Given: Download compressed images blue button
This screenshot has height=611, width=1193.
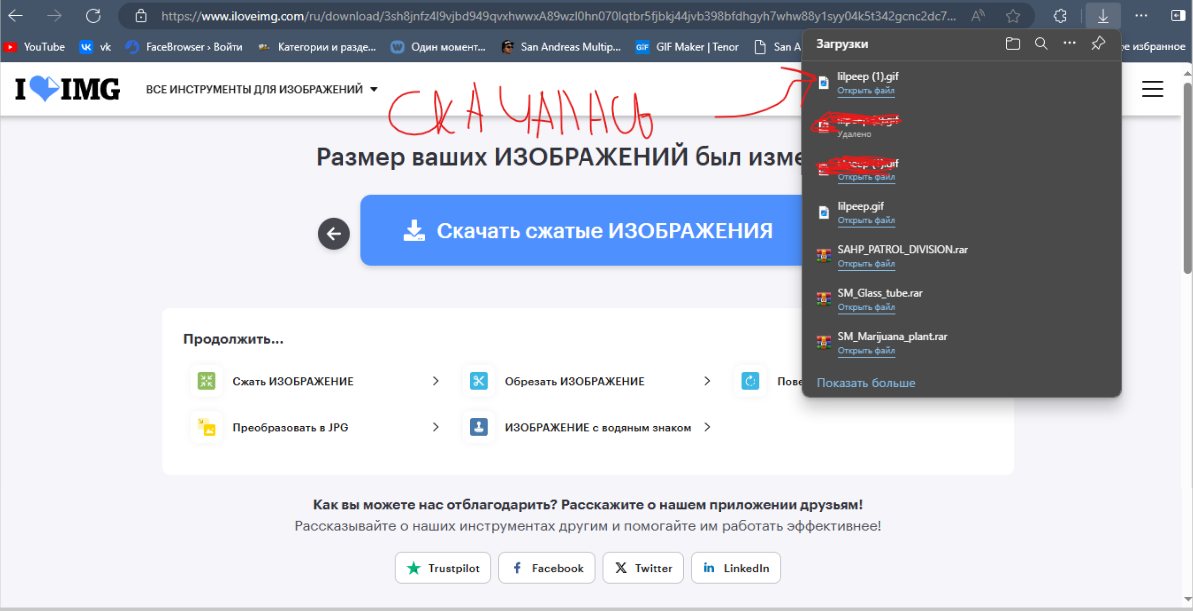Looking at the screenshot, I should click(586, 231).
